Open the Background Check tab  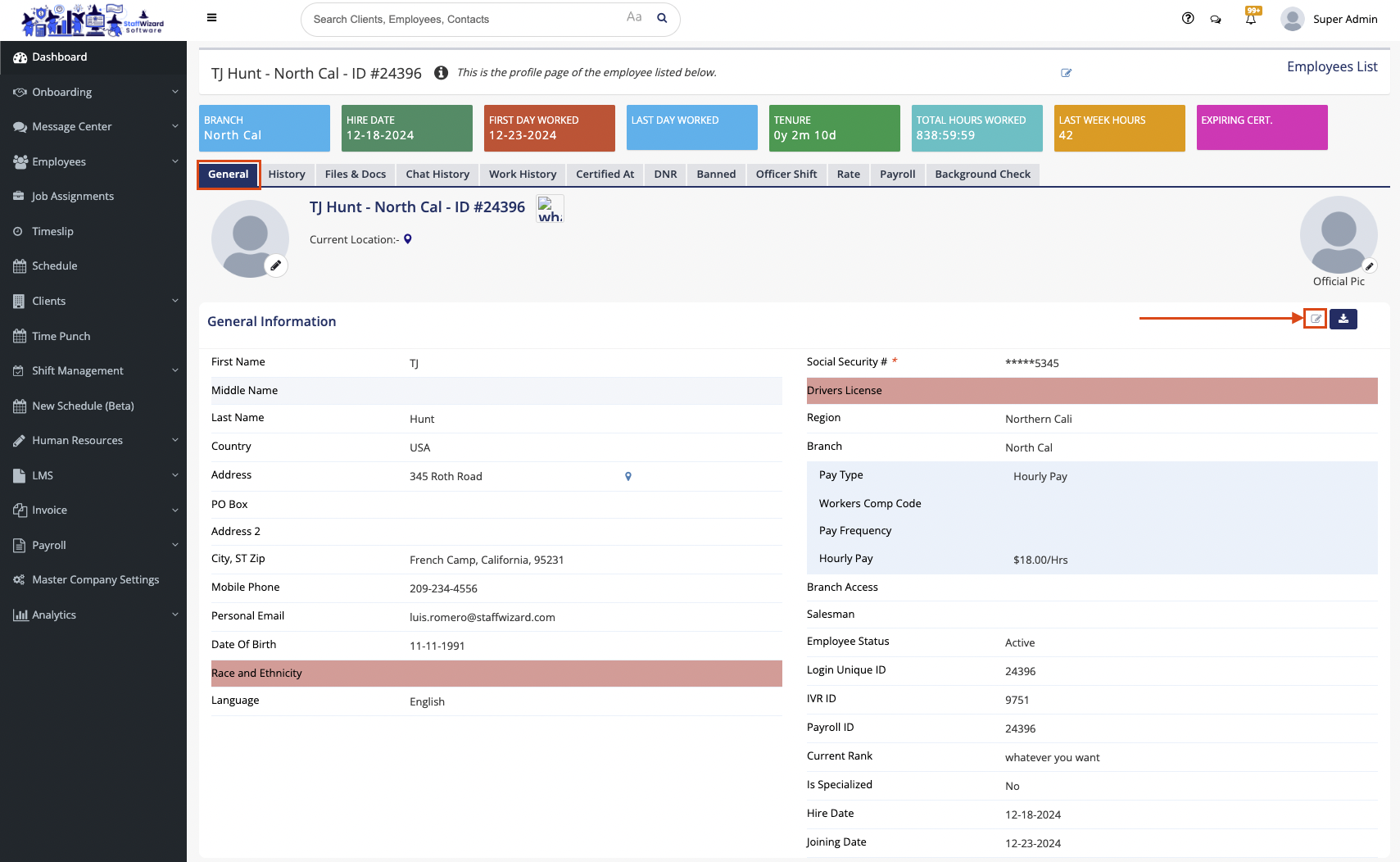tap(982, 175)
